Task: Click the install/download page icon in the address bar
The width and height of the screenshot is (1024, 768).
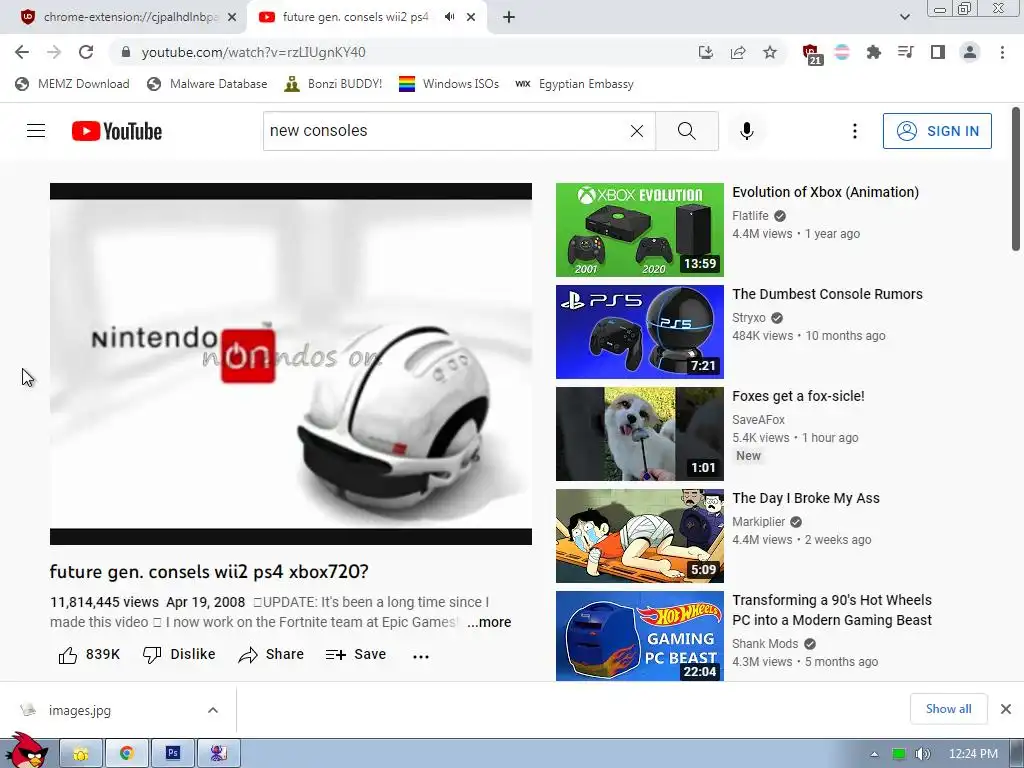Action: click(x=705, y=52)
